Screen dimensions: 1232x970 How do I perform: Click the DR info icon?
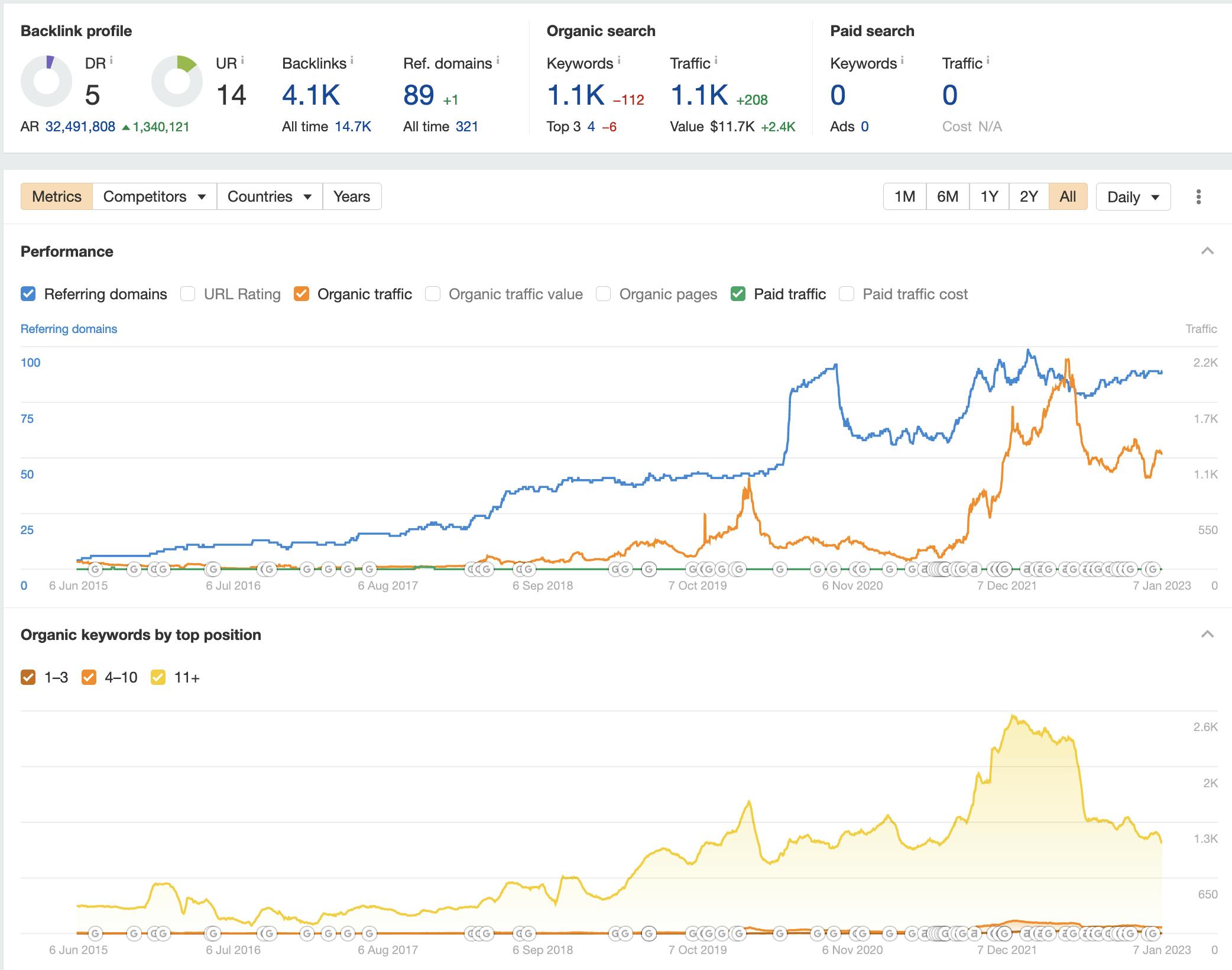111,60
